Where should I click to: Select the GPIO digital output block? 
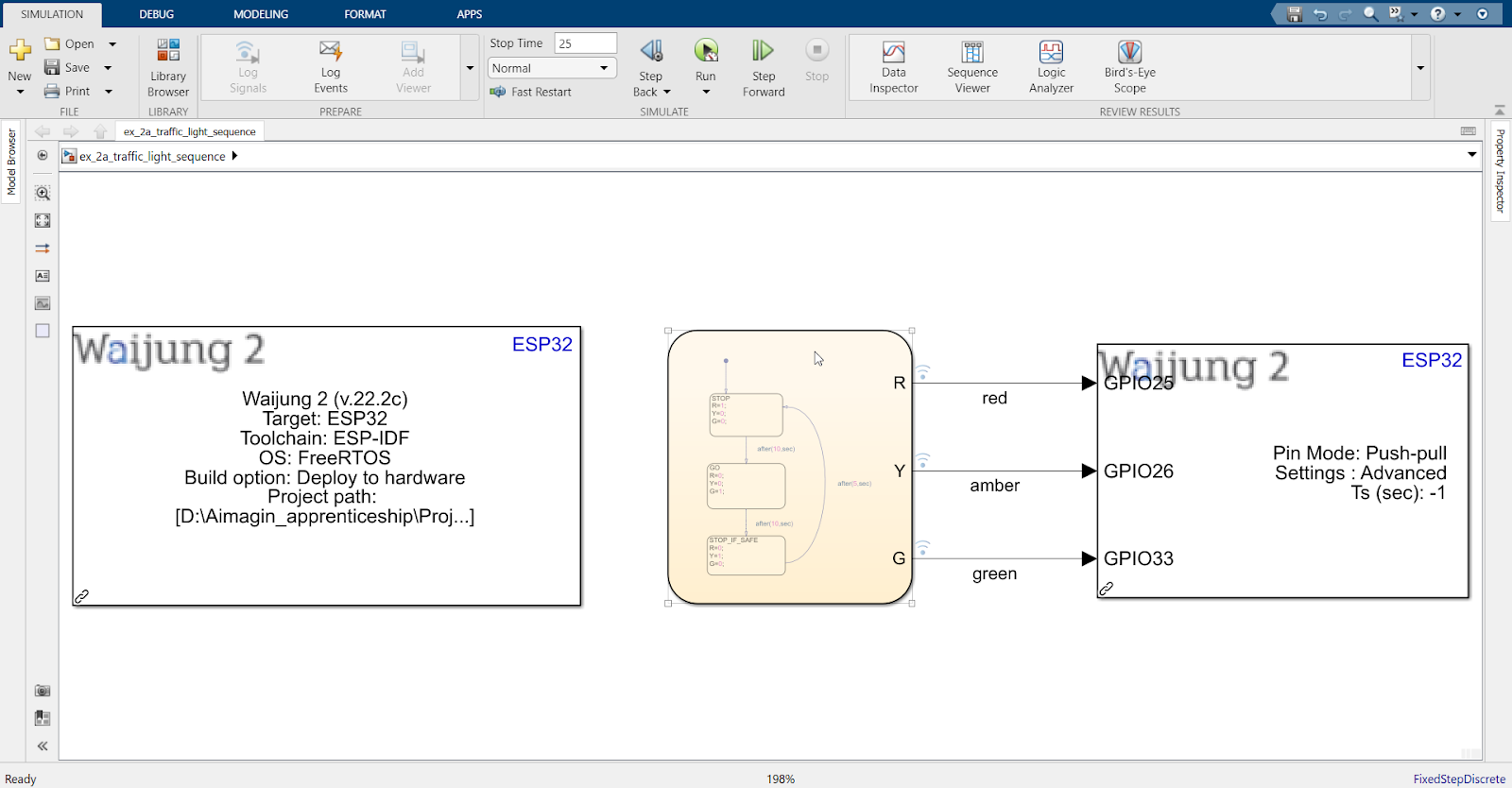tap(1282, 471)
